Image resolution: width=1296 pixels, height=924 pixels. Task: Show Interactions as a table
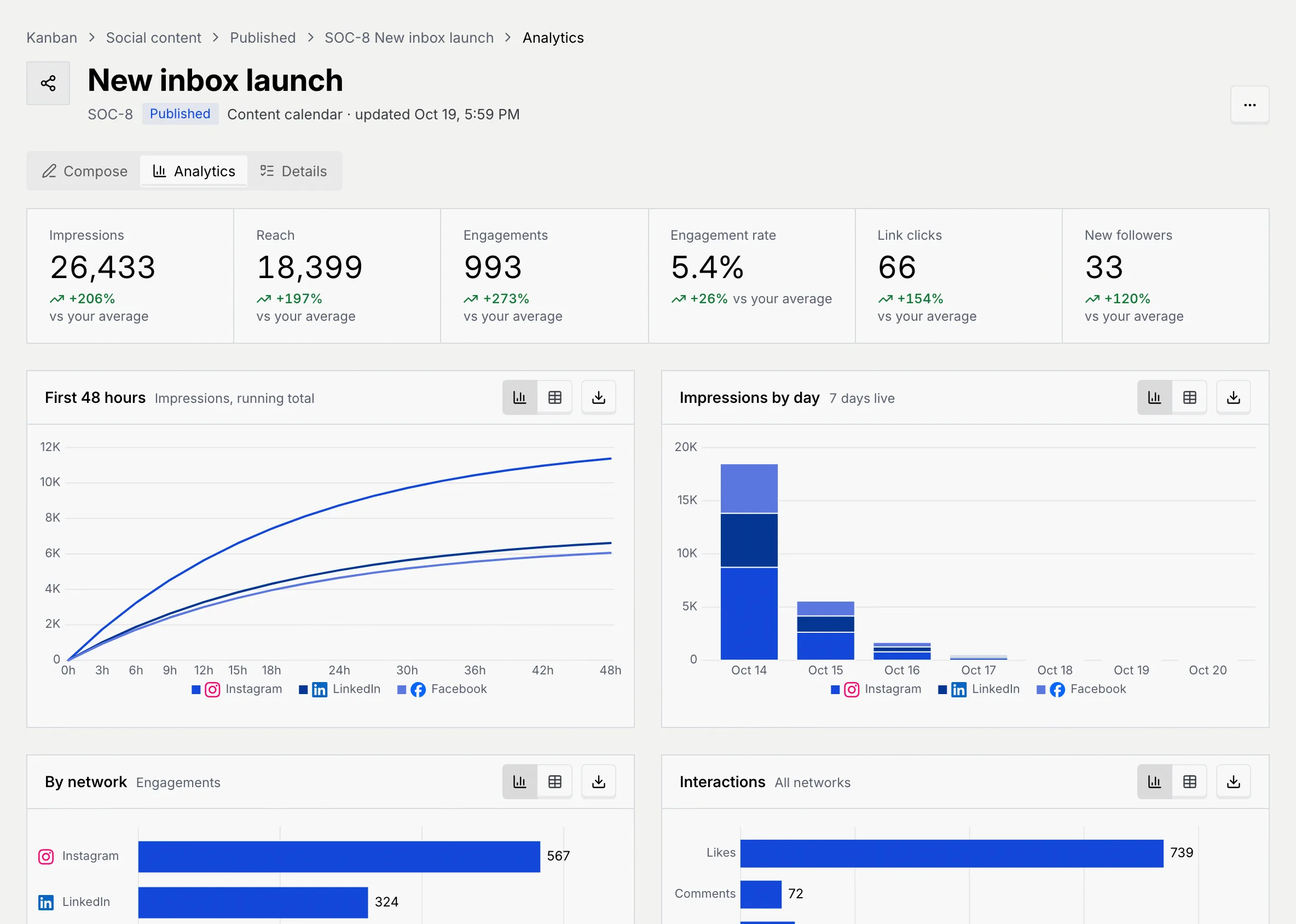[x=1190, y=782]
